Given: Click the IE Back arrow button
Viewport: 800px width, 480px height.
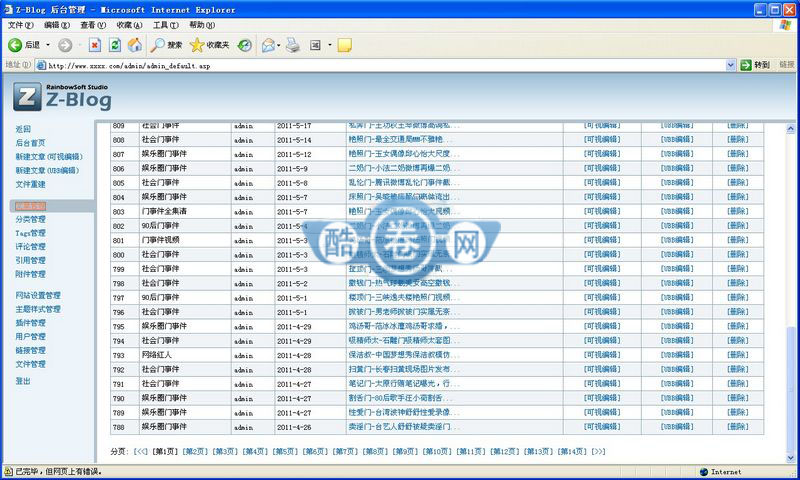Looking at the screenshot, I should (x=15, y=45).
